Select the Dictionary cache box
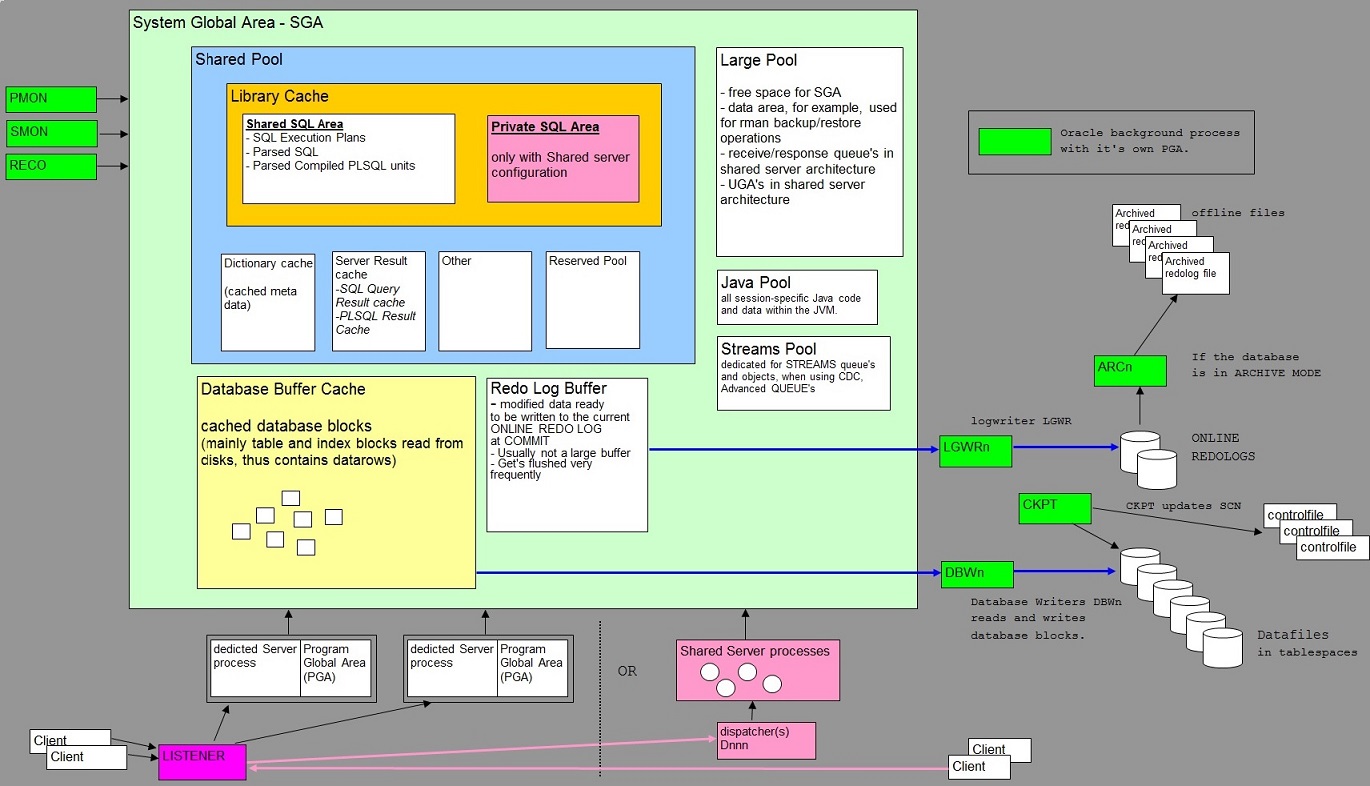1370x786 pixels. (268, 302)
